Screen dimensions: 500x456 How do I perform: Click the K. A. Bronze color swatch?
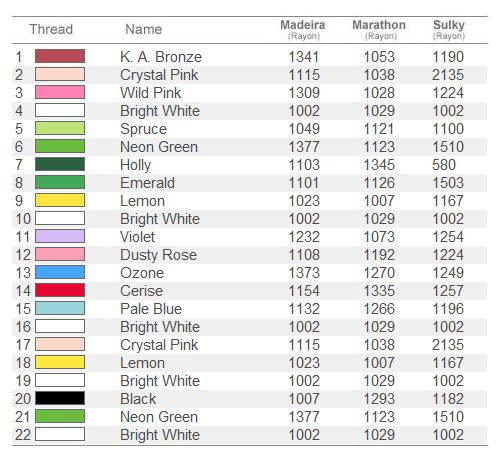click(60, 56)
